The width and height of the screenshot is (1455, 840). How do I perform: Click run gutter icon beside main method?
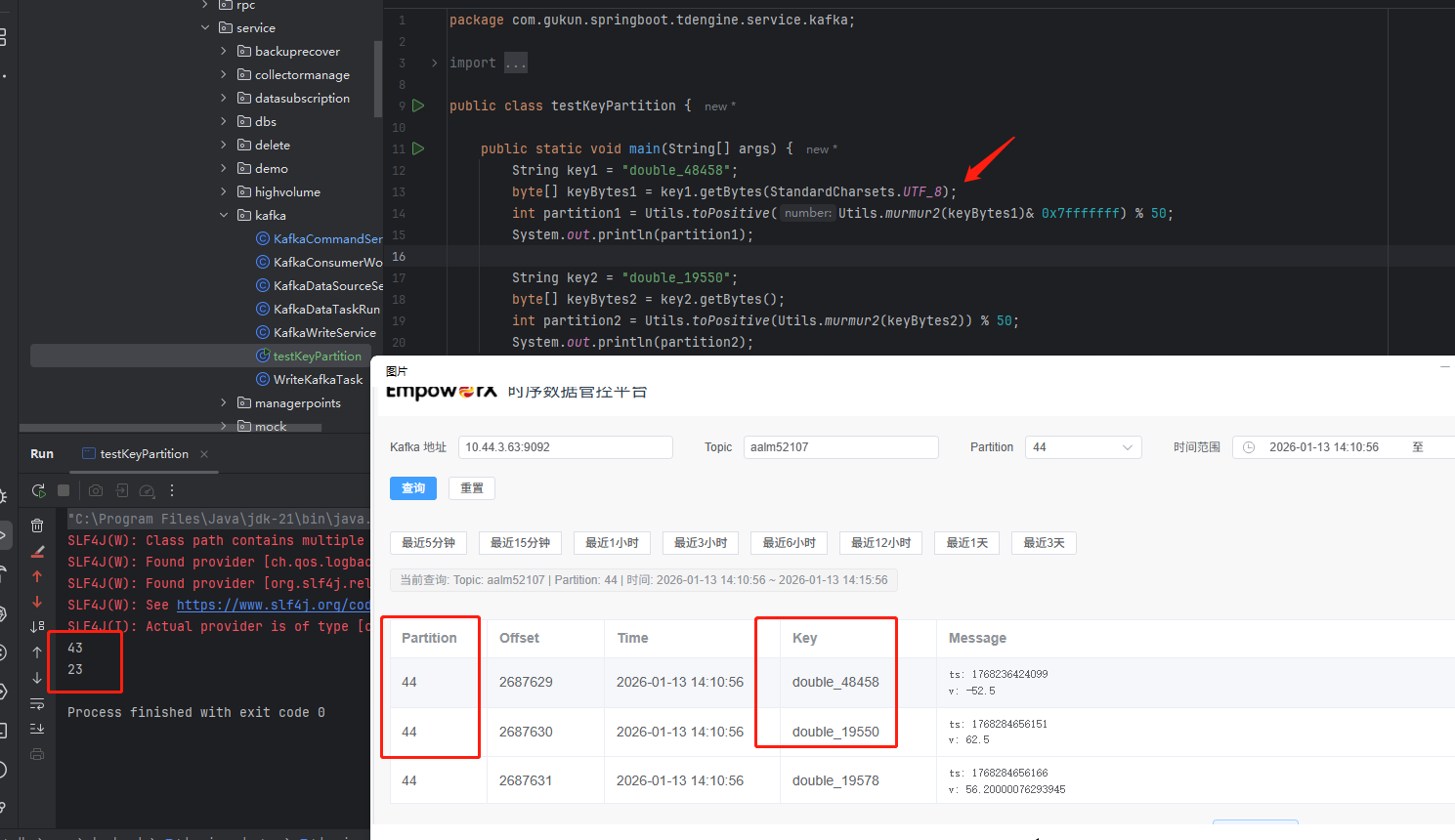[x=418, y=148]
